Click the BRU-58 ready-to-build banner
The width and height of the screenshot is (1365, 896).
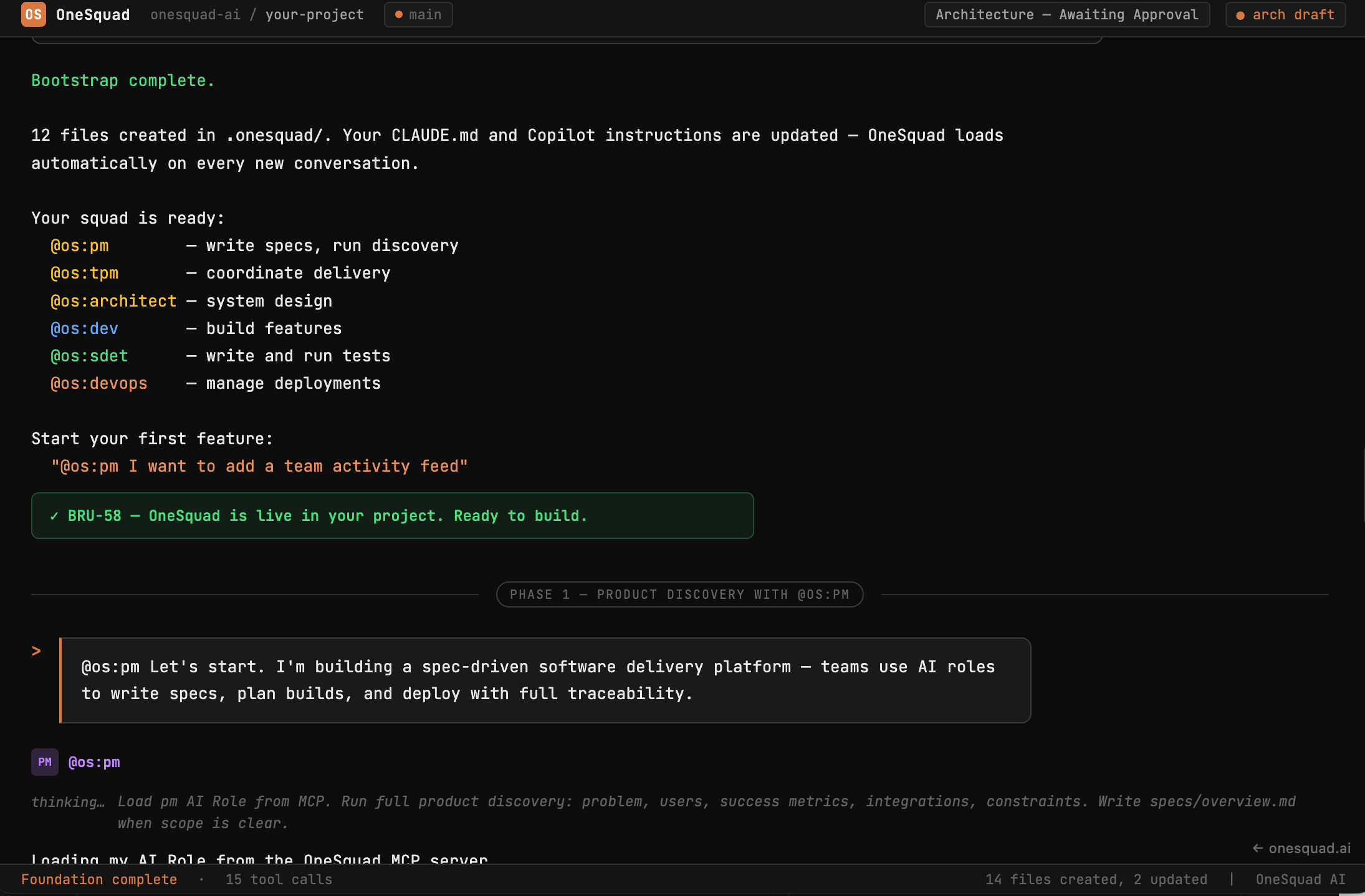pos(391,515)
